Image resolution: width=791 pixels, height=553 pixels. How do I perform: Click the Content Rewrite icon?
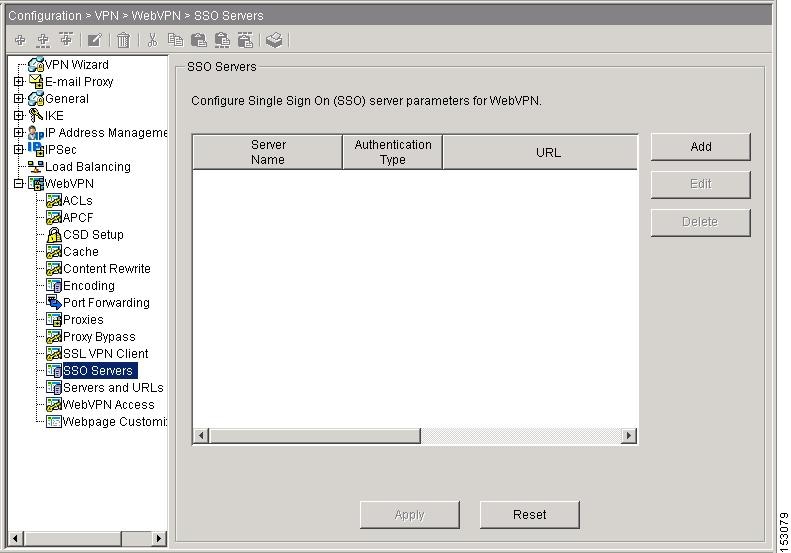53,268
